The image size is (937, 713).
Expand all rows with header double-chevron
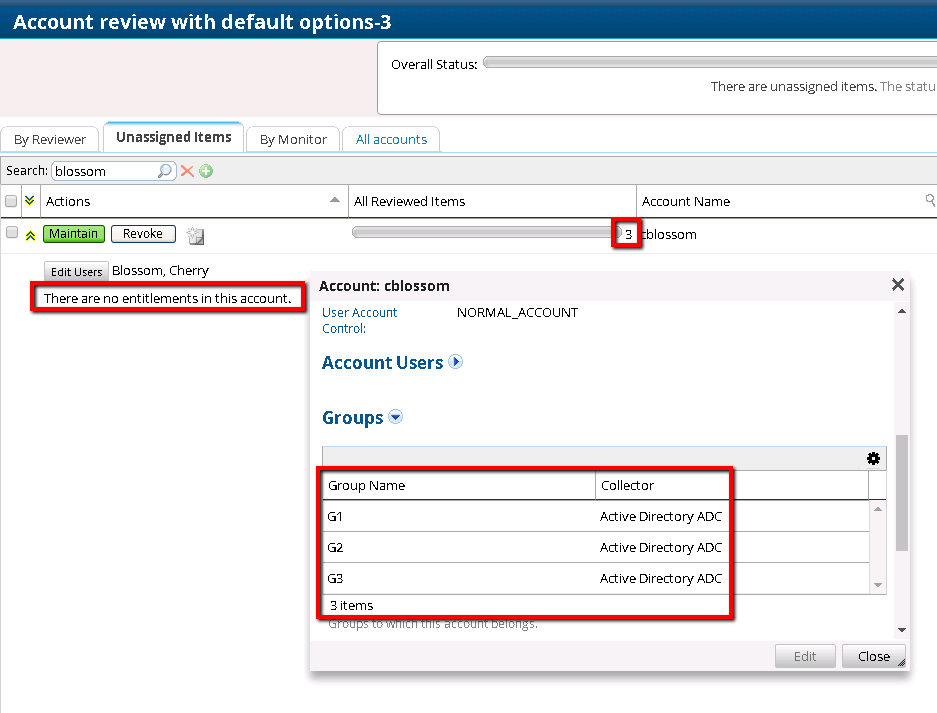click(x=30, y=201)
